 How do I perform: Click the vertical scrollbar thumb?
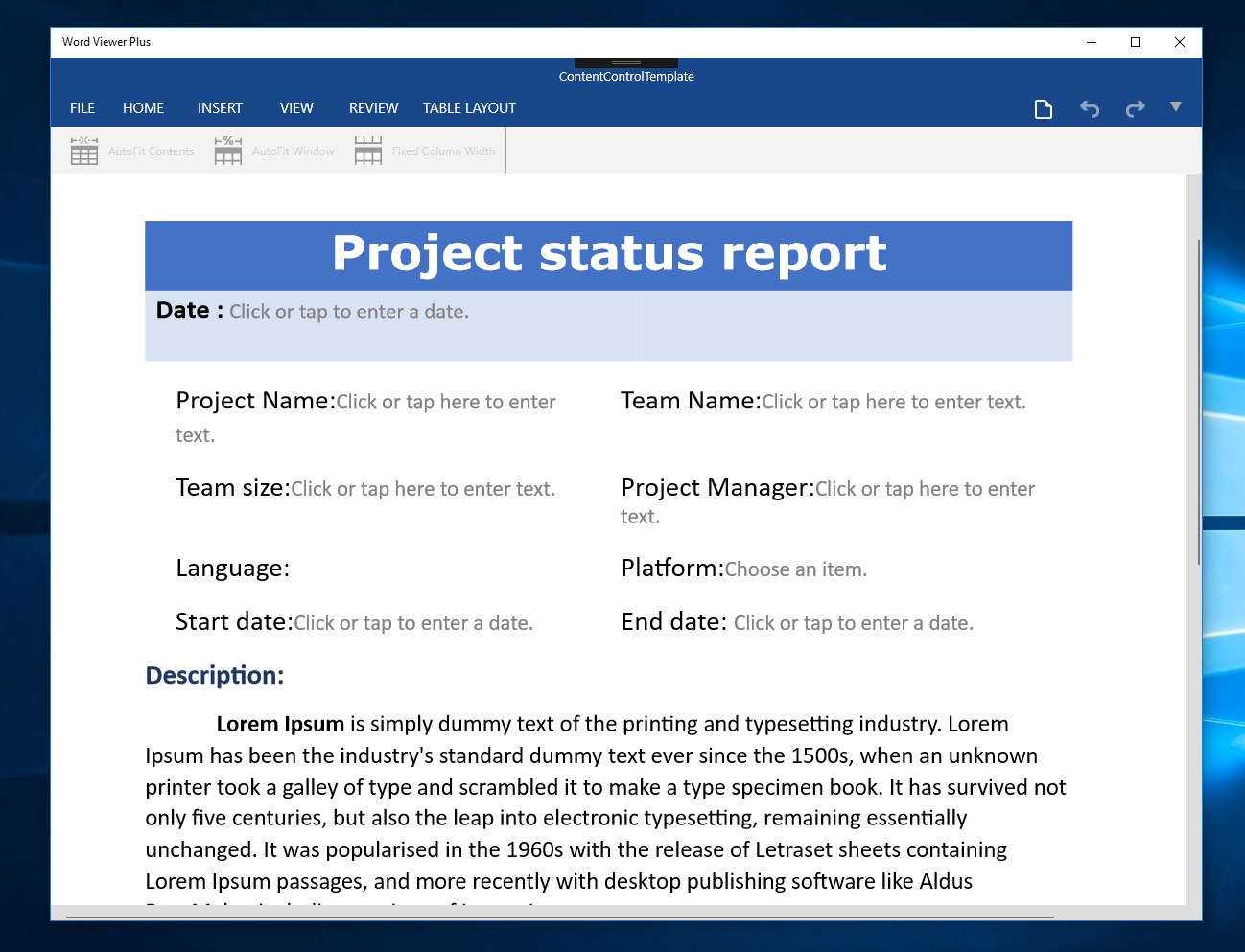tap(1199, 403)
